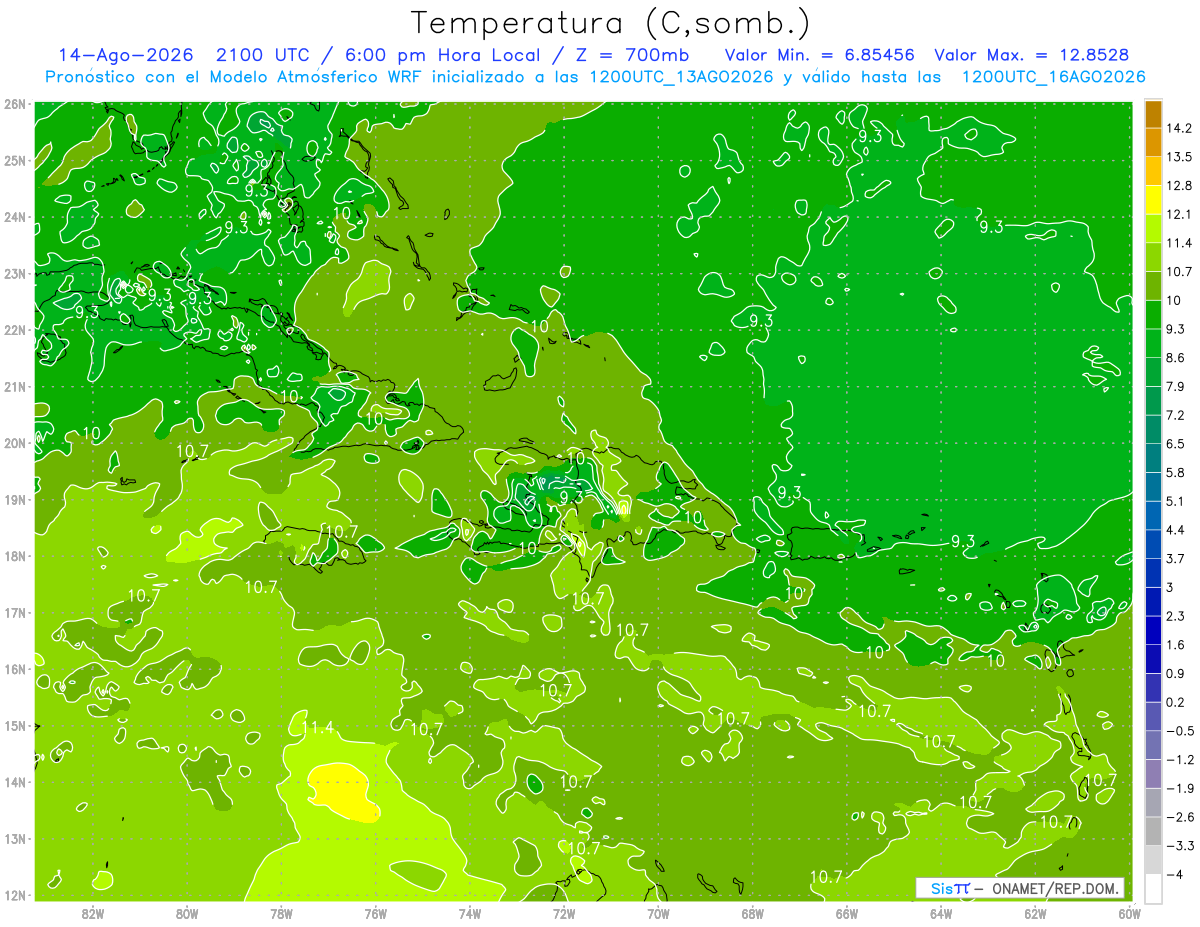The image size is (1200, 927).
Task: Click the legend swatch between 13.5 and 14.2
Action: tap(1153, 142)
